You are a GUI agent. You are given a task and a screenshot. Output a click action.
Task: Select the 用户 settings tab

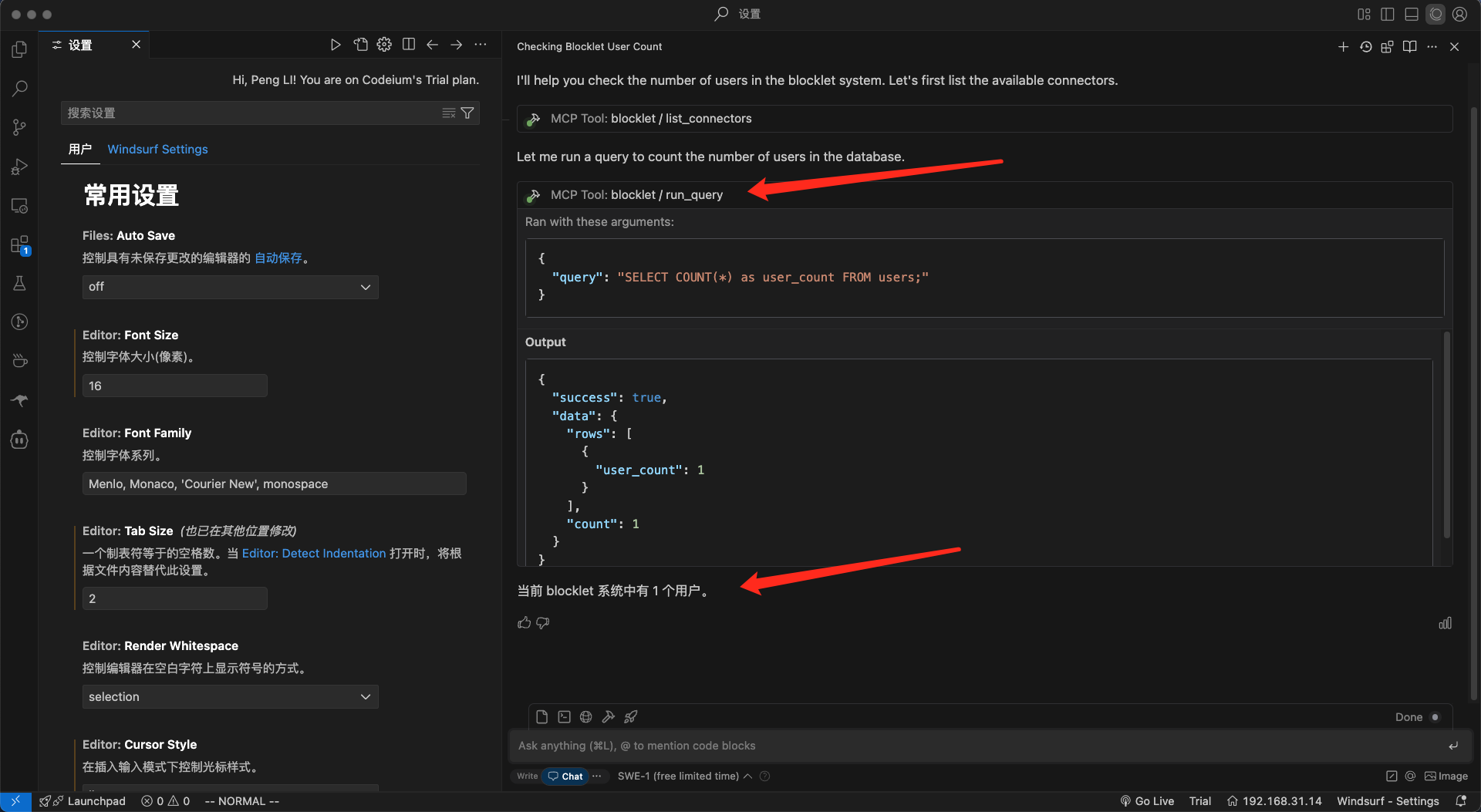pyautogui.click(x=79, y=150)
